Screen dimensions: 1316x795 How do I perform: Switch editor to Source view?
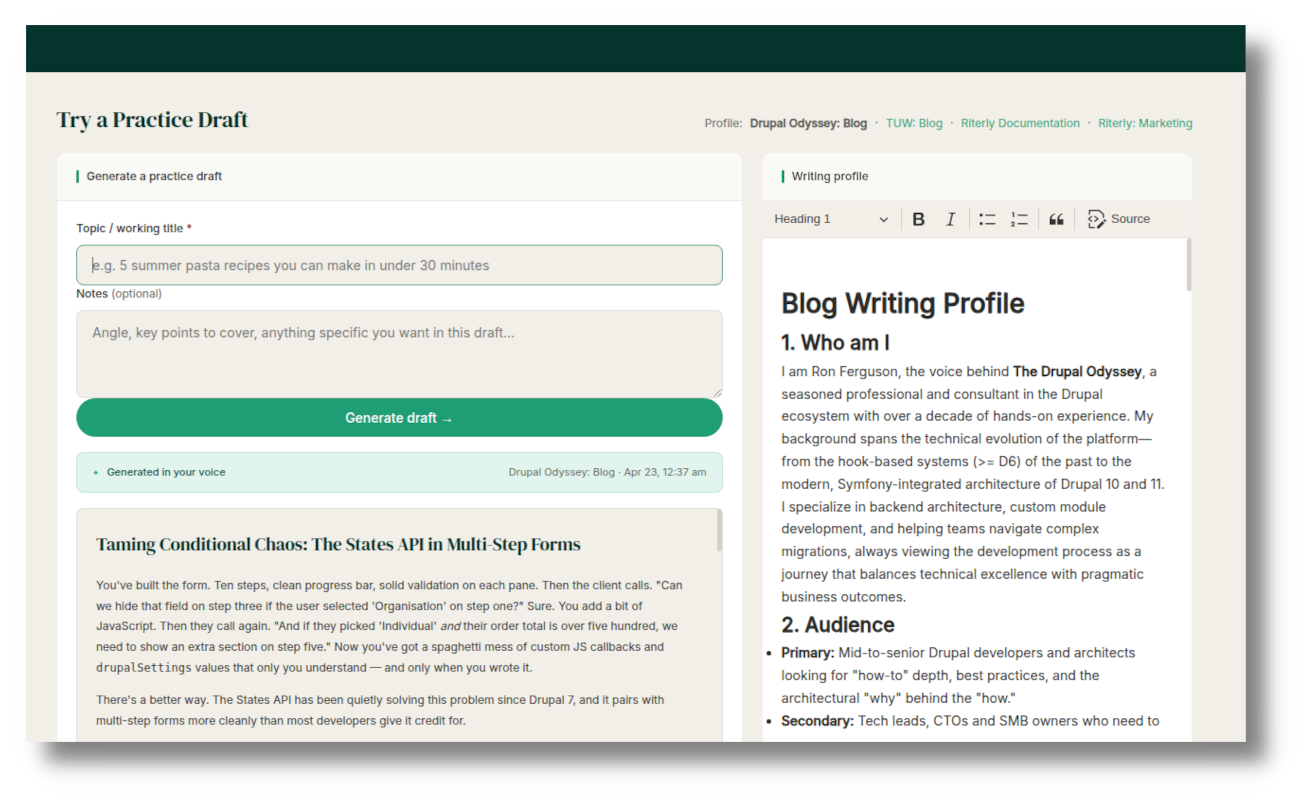coord(1119,219)
